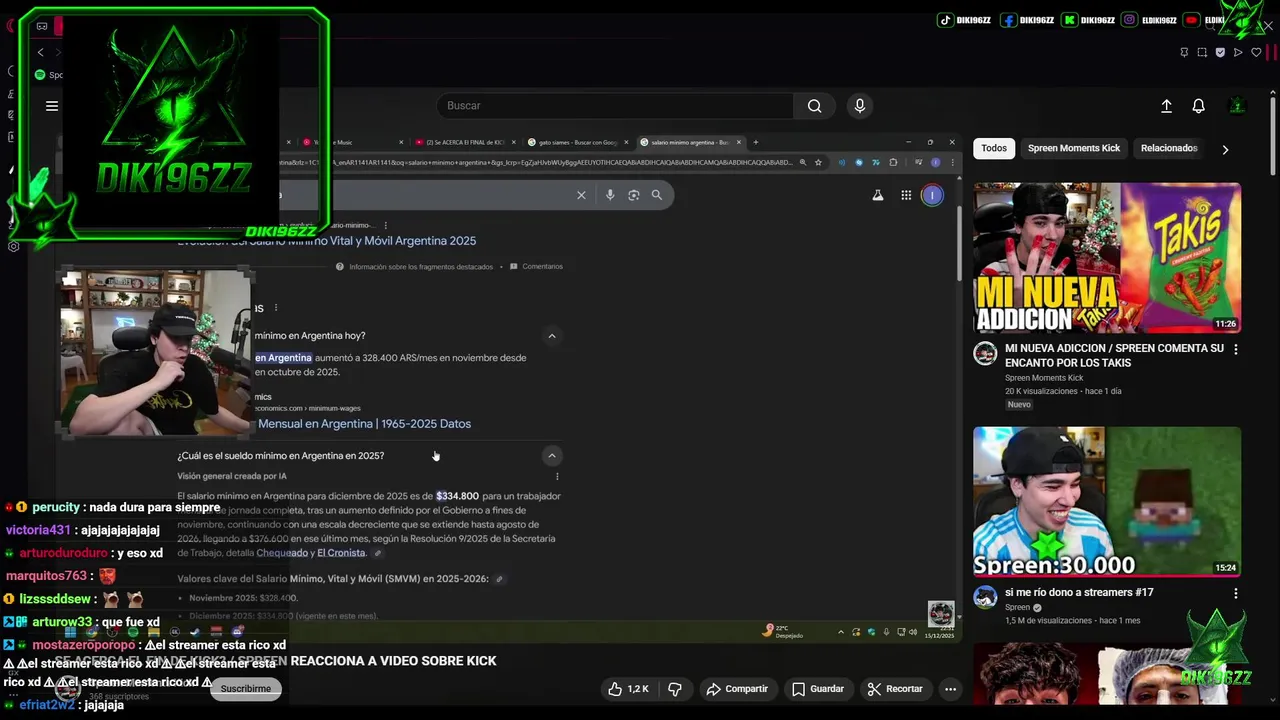The height and width of the screenshot is (720, 1280).
Task: Click Google voice search microphone in video
Action: [610, 195]
